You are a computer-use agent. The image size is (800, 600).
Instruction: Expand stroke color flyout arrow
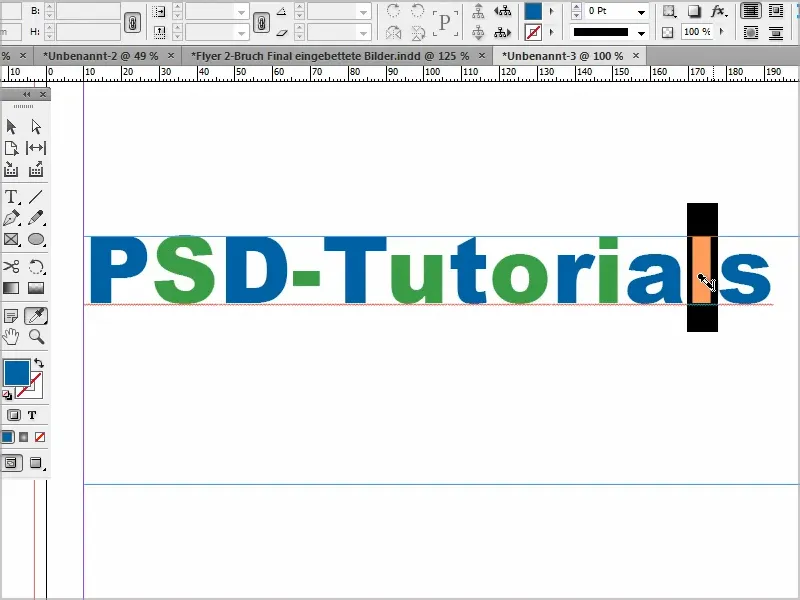pos(552,32)
